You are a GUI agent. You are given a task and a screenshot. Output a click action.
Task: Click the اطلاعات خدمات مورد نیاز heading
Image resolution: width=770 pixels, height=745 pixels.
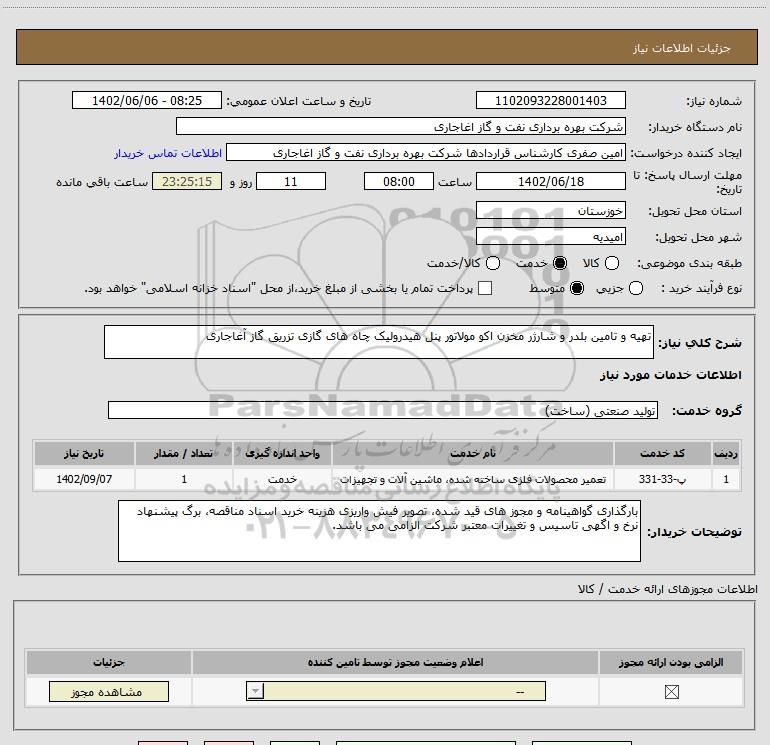670,375
